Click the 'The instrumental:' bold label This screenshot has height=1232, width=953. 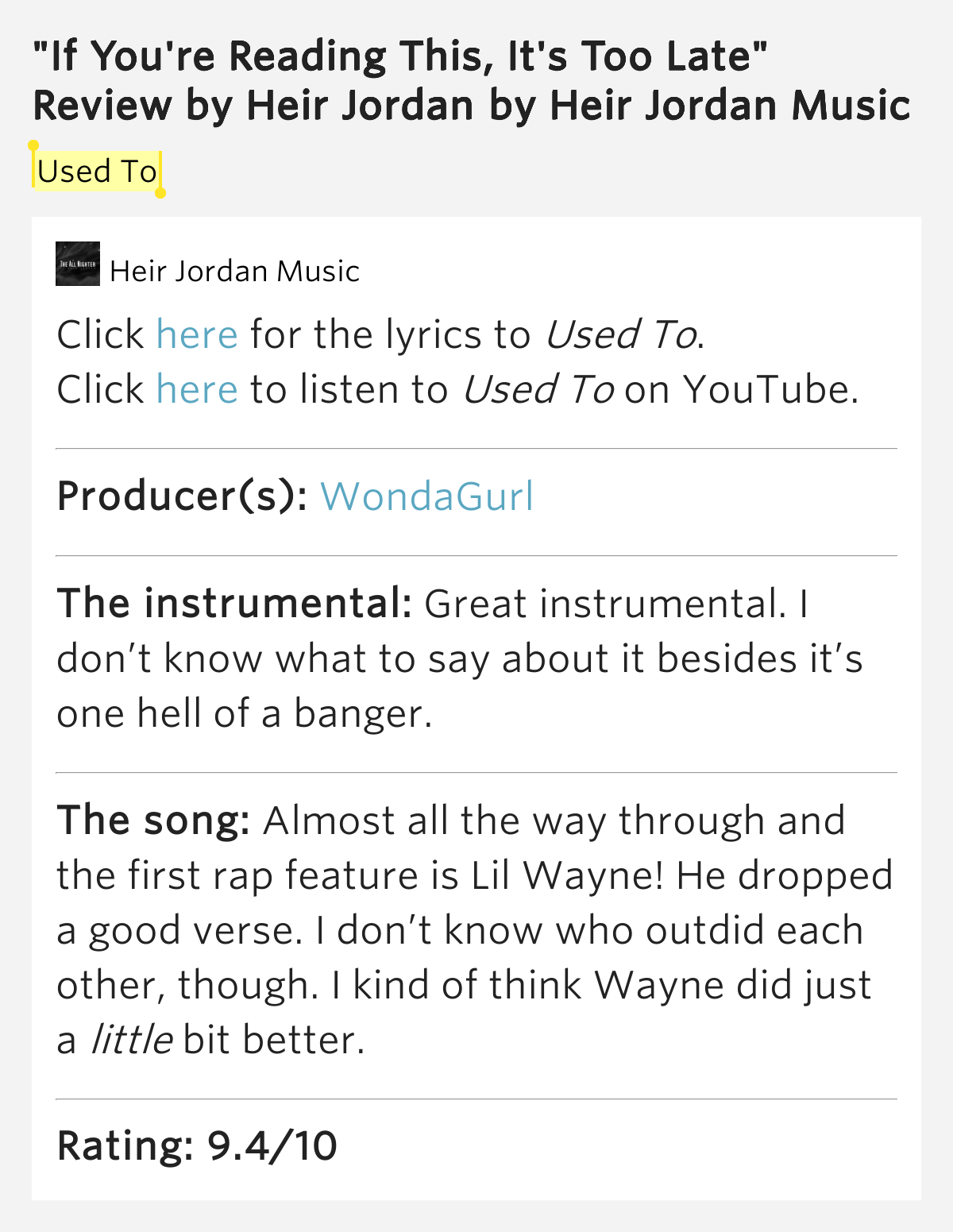coord(234,604)
